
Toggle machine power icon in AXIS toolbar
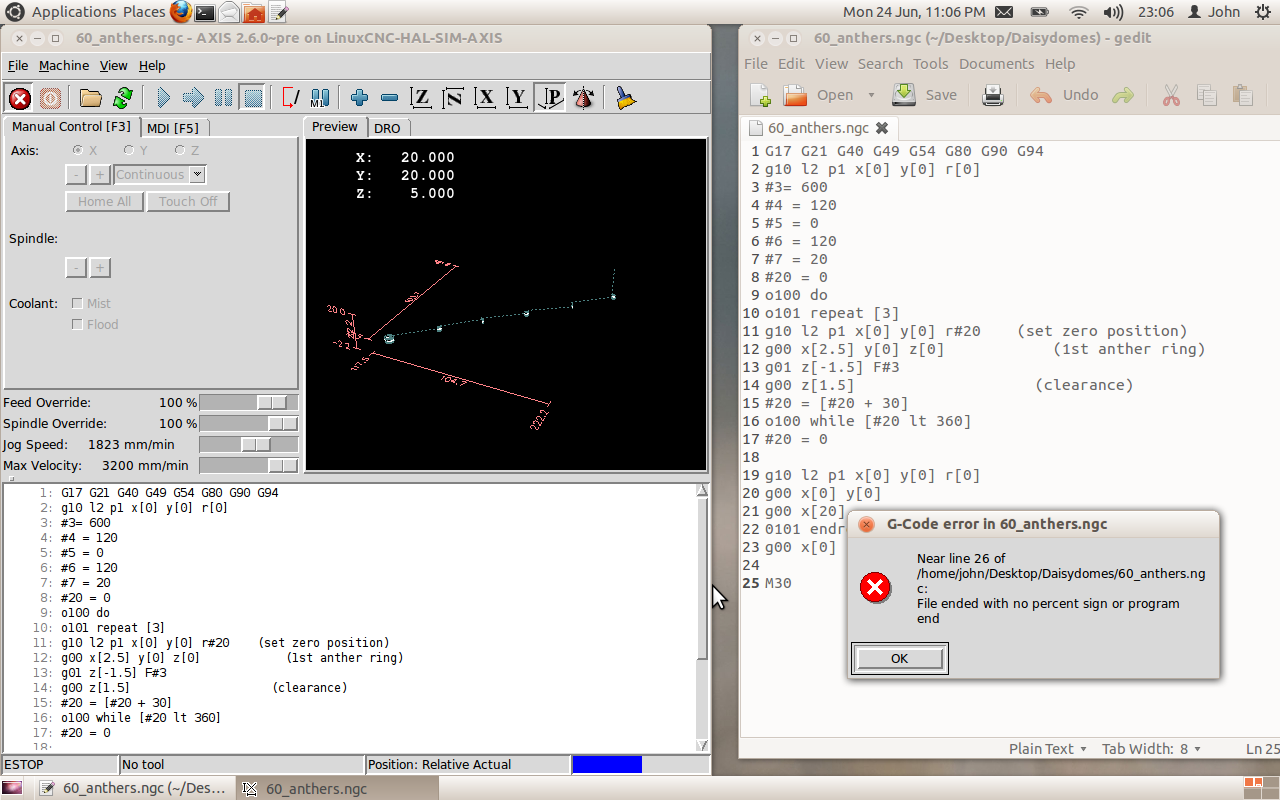coord(50,97)
